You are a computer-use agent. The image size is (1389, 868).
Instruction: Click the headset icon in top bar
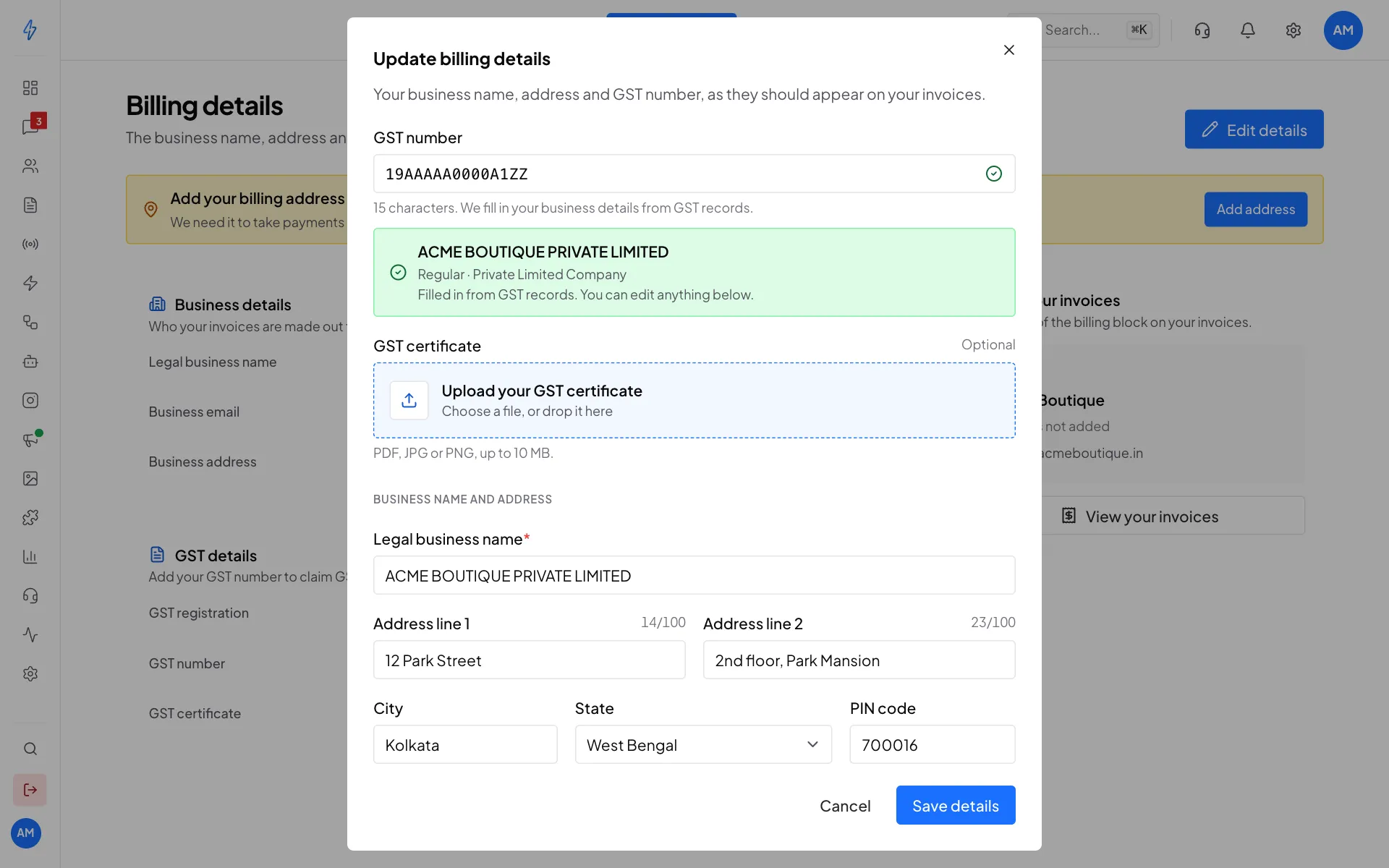(x=1202, y=30)
